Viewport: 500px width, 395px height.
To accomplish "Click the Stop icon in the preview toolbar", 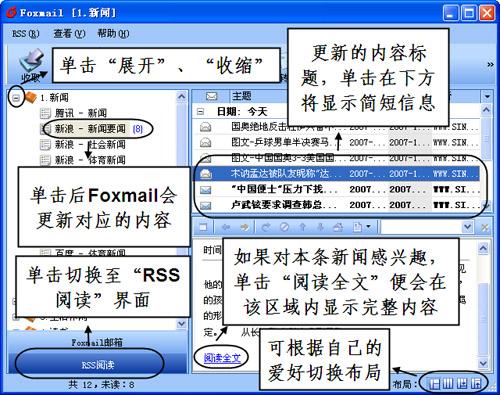I will tap(284, 227).
